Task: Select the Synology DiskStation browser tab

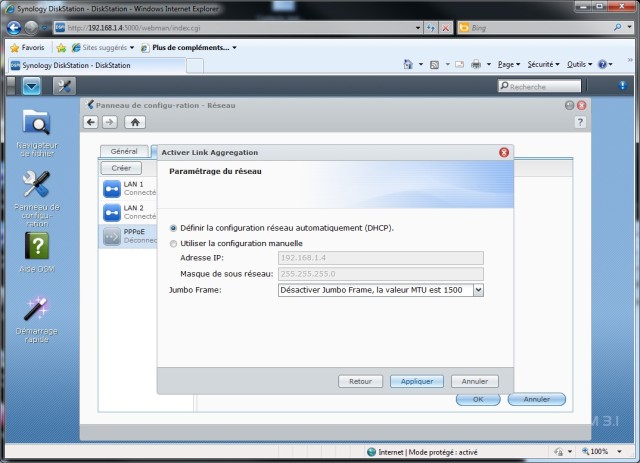Action: [96, 65]
